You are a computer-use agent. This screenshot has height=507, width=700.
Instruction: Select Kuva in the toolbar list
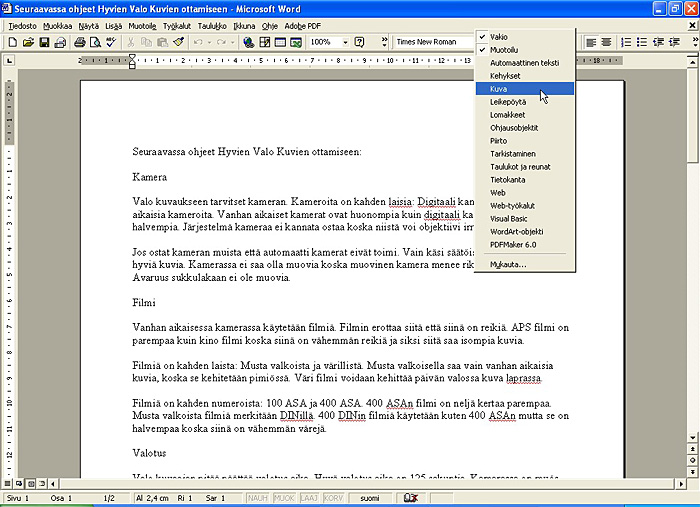(498, 88)
